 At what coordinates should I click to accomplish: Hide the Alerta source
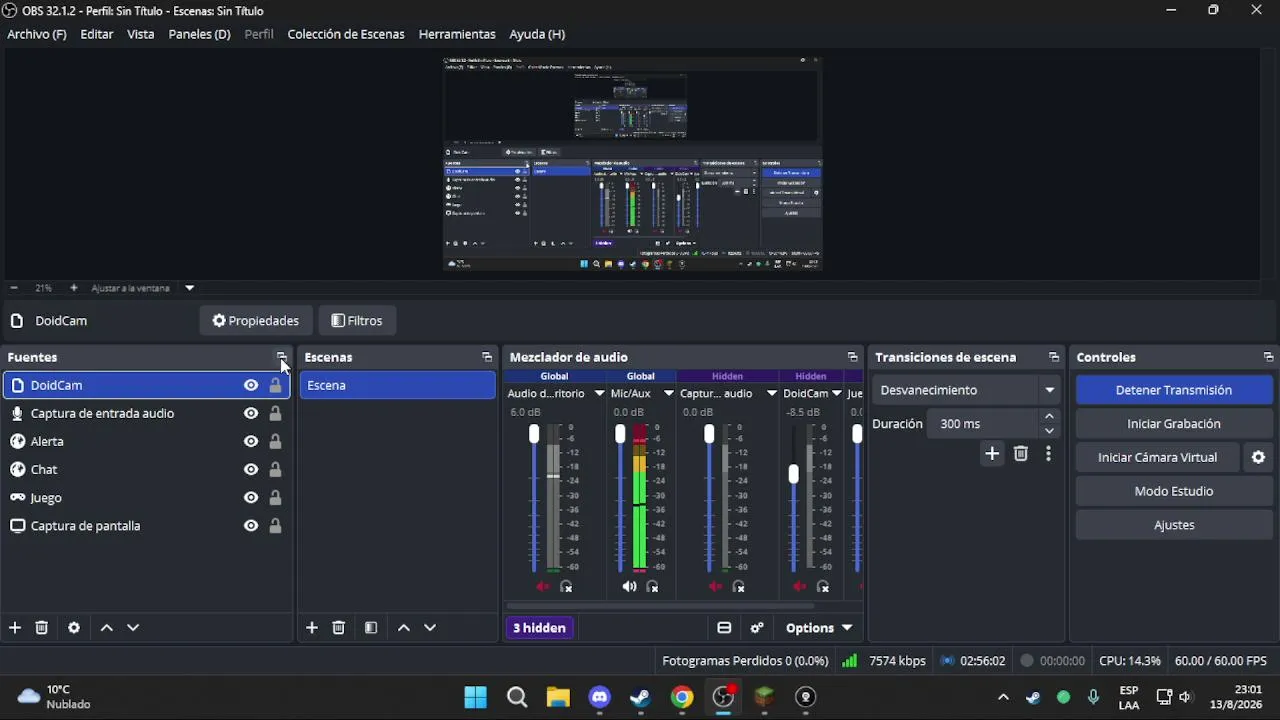tap(251, 441)
